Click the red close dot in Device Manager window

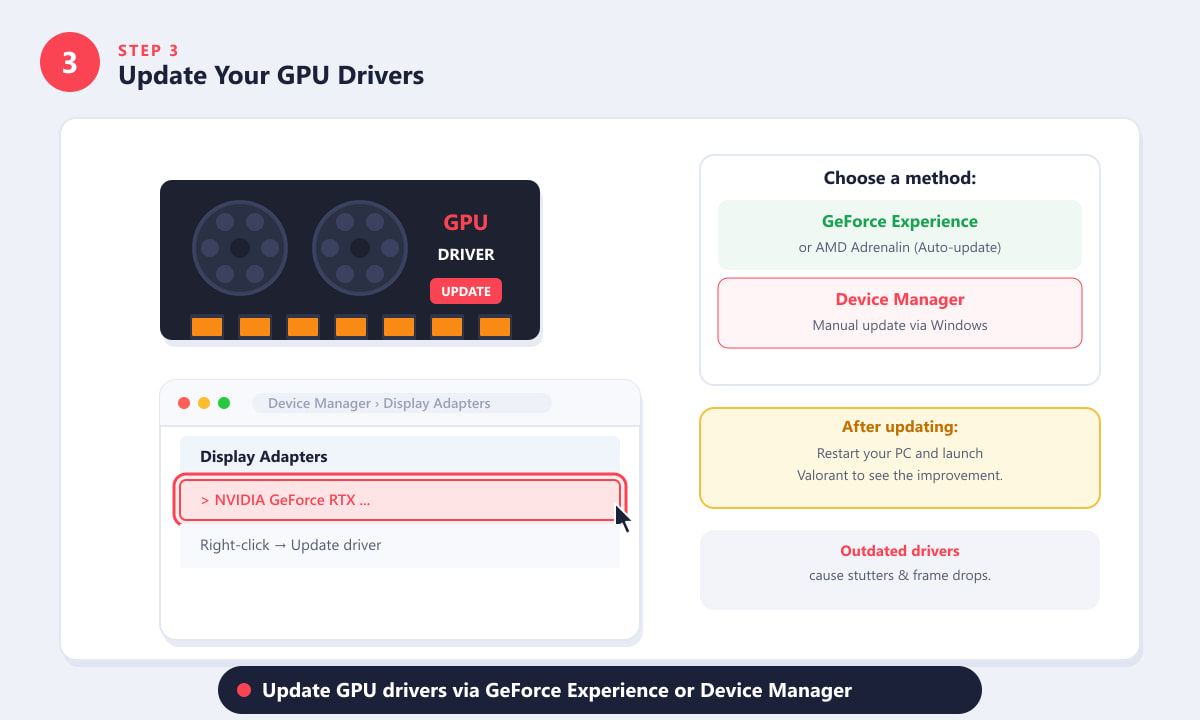[184, 403]
